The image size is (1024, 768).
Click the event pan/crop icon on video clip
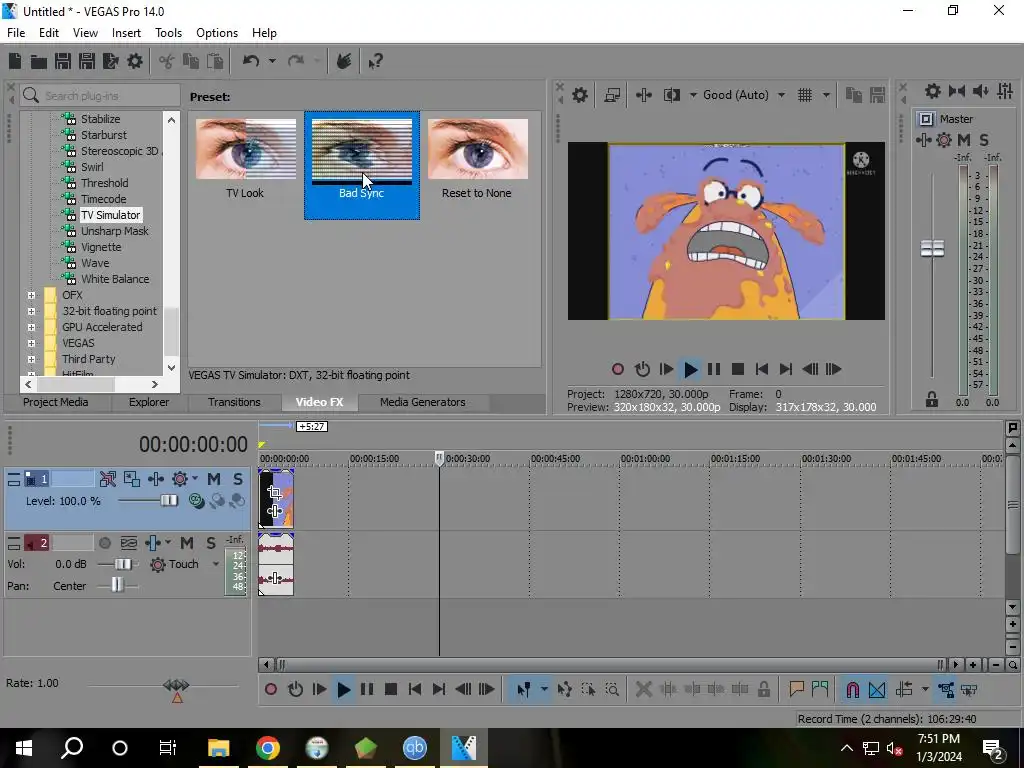[x=275, y=492]
